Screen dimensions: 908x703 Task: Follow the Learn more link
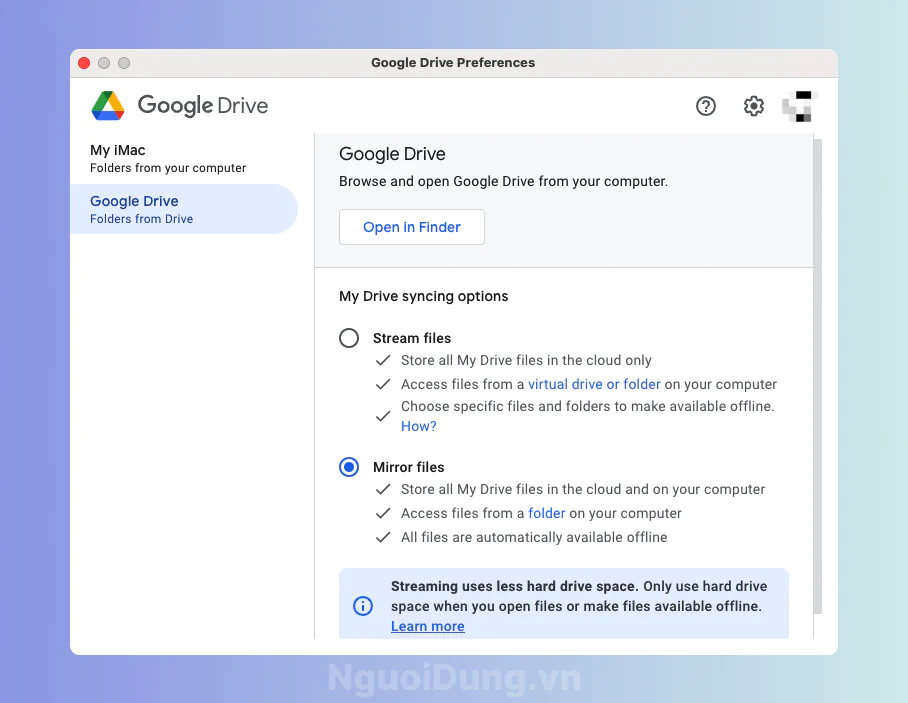point(427,626)
